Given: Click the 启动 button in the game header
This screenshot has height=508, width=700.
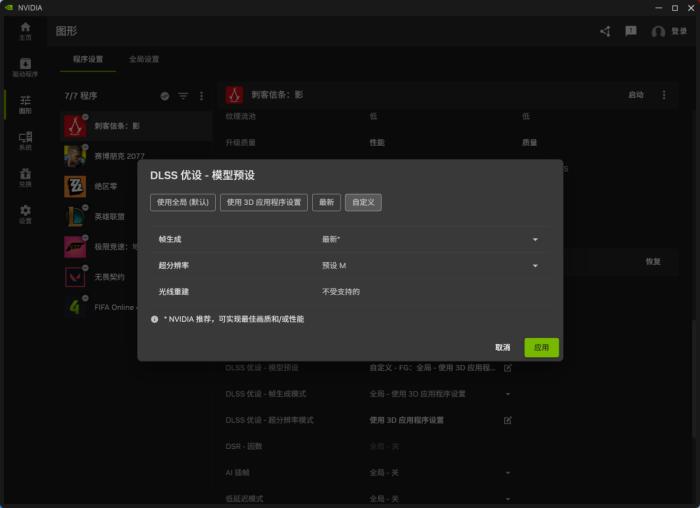Looking at the screenshot, I should (x=636, y=95).
